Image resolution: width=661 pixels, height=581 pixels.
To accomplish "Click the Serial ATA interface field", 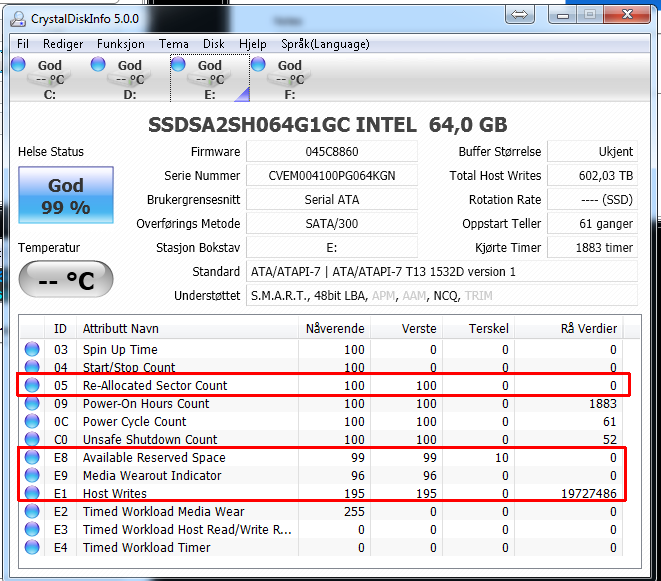I will click(x=332, y=199).
